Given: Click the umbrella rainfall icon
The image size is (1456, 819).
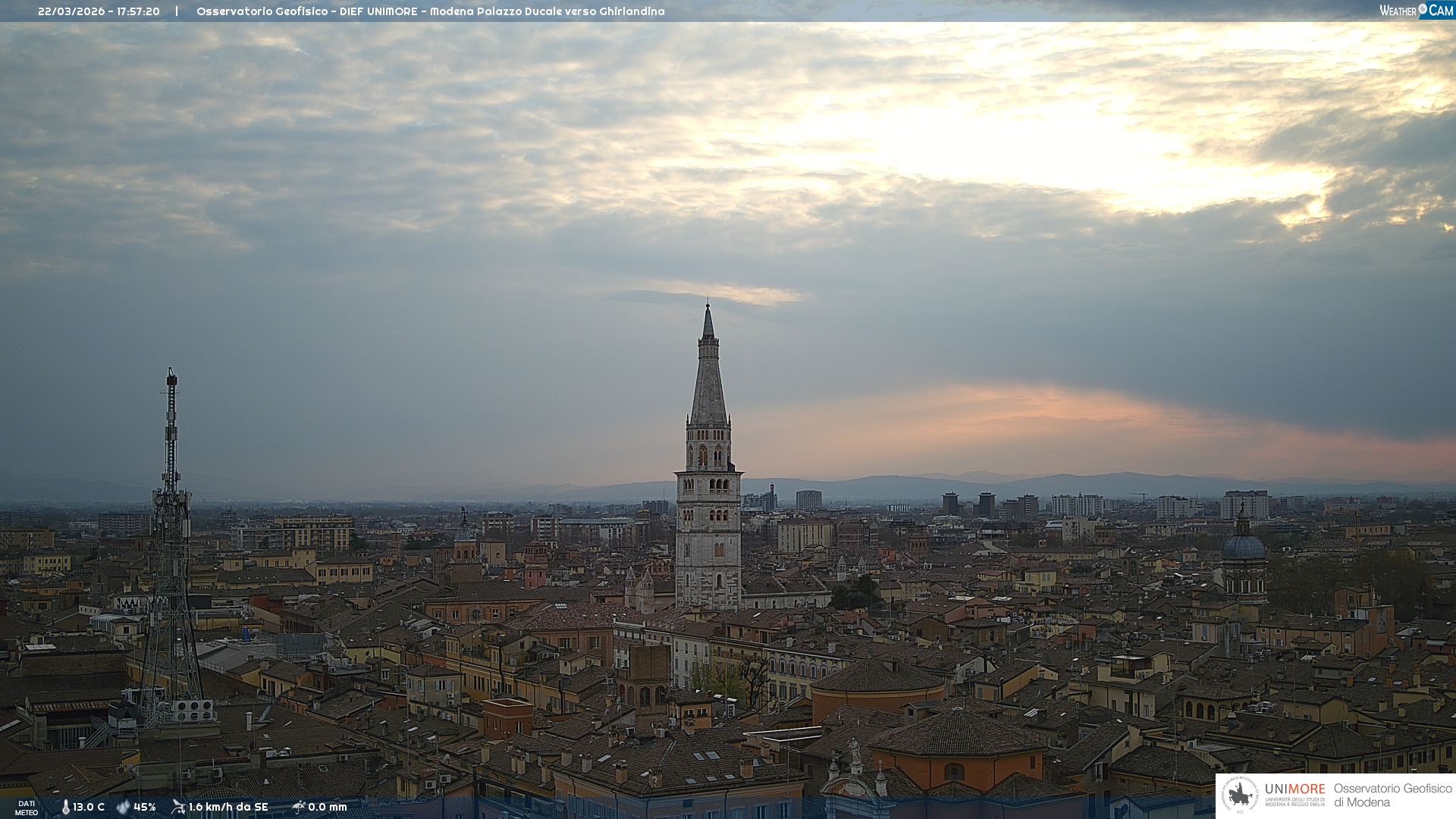Looking at the screenshot, I should point(298,807).
